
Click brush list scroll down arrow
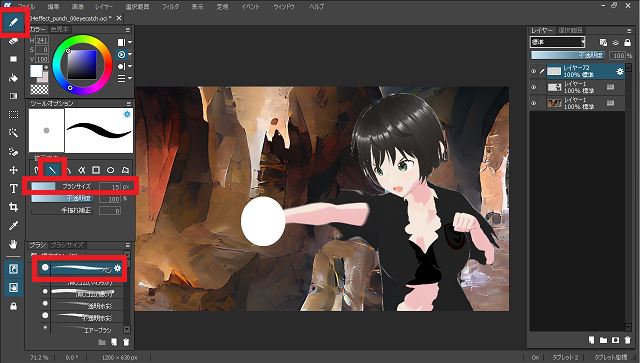[127, 329]
